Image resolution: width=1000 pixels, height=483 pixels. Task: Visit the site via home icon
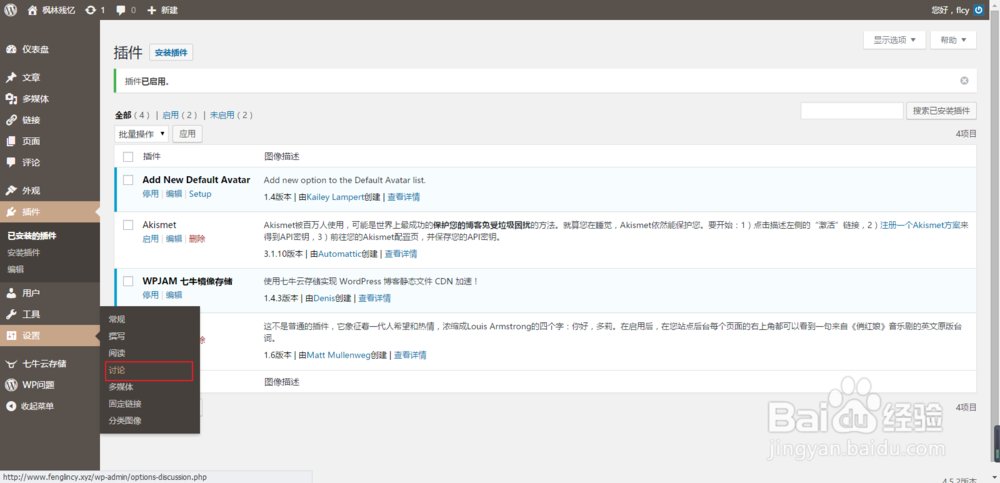(33, 10)
